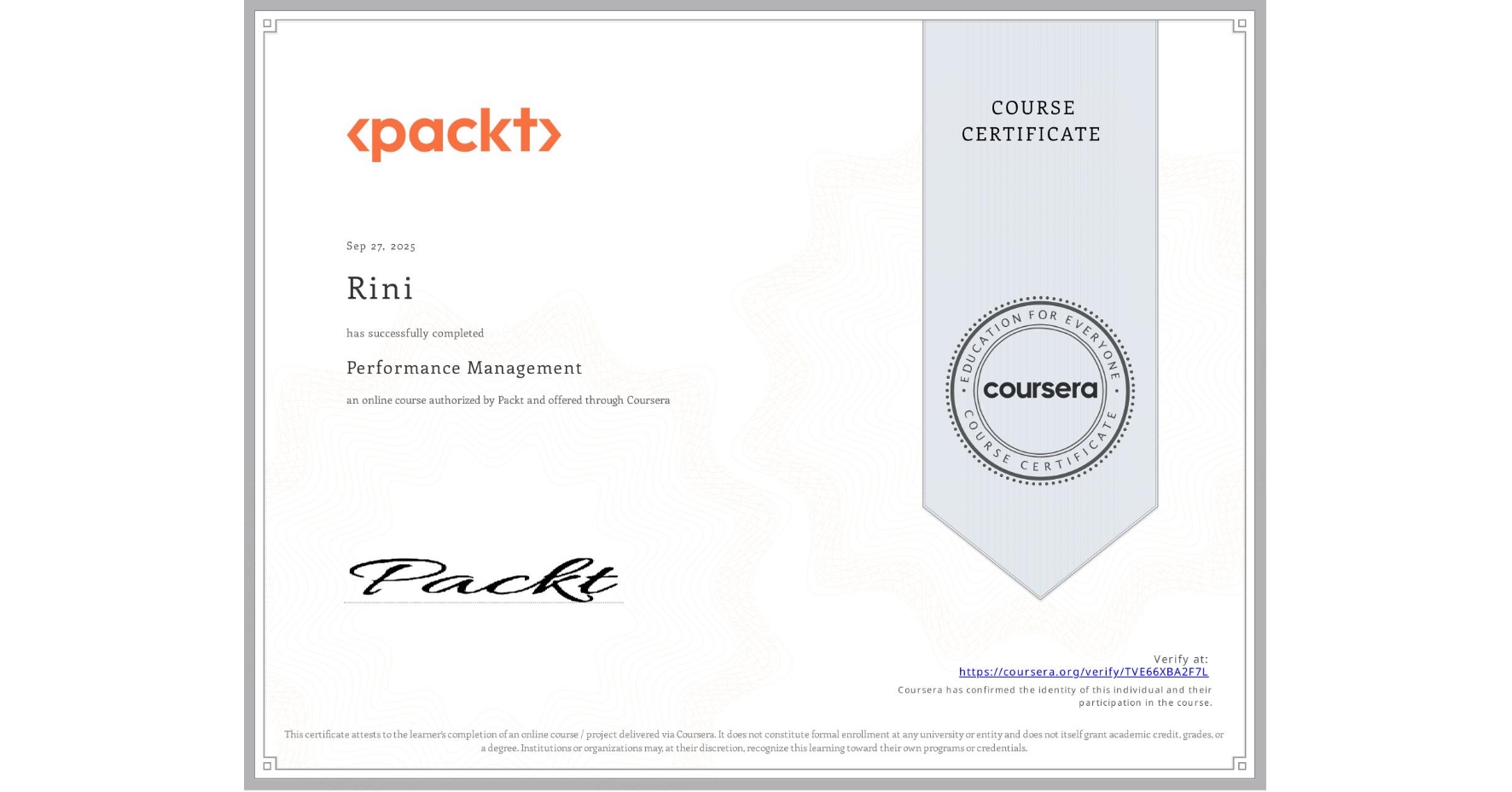Open the coursera.org verify link
This screenshot has width=1512, height=792.
(x=1083, y=672)
